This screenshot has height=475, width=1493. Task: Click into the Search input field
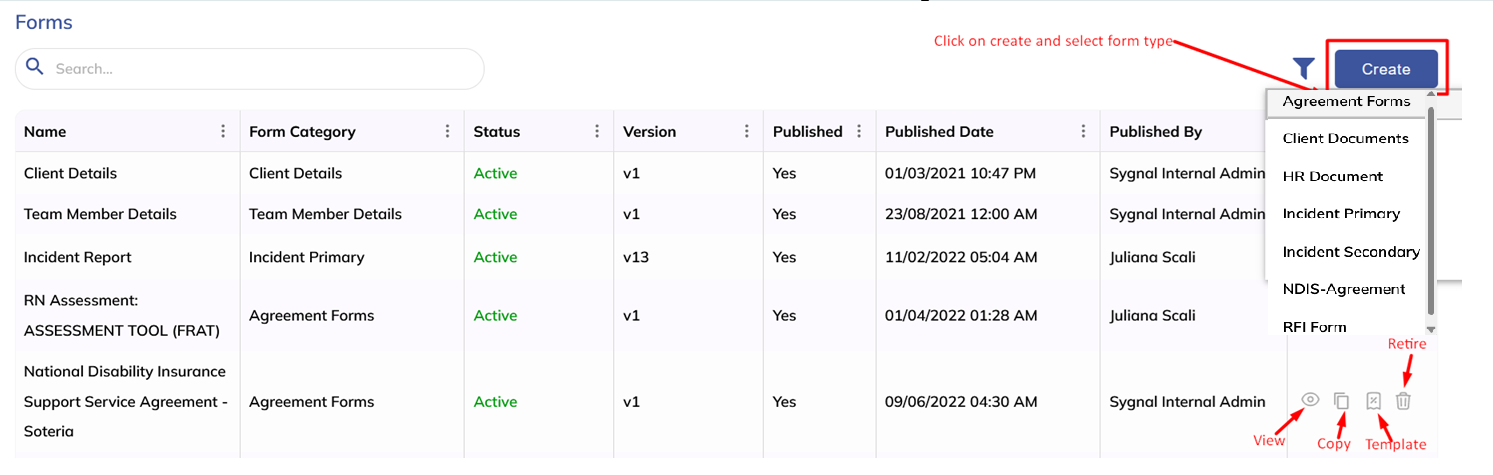click(x=260, y=69)
